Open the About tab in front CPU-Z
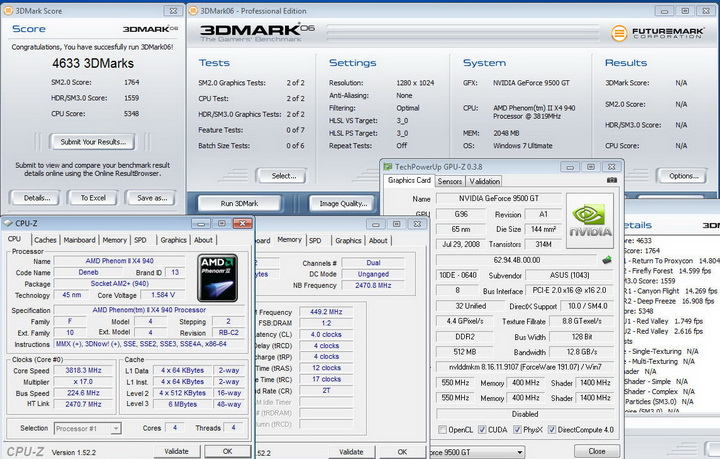Viewport: 720px width, 459px height. point(203,240)
